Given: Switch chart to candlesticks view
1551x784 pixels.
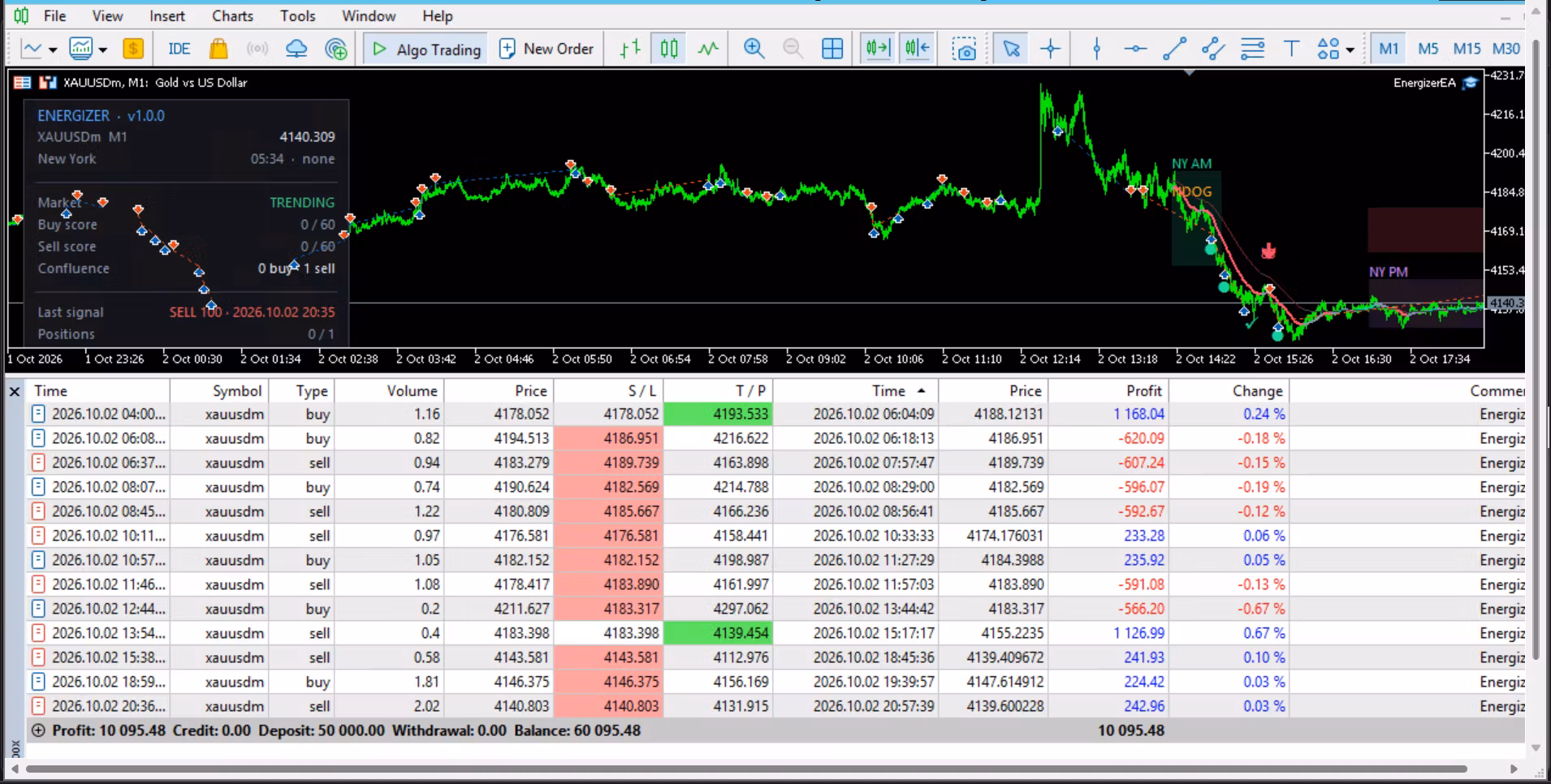Looking at the screenshot, I should click(669, 49).
